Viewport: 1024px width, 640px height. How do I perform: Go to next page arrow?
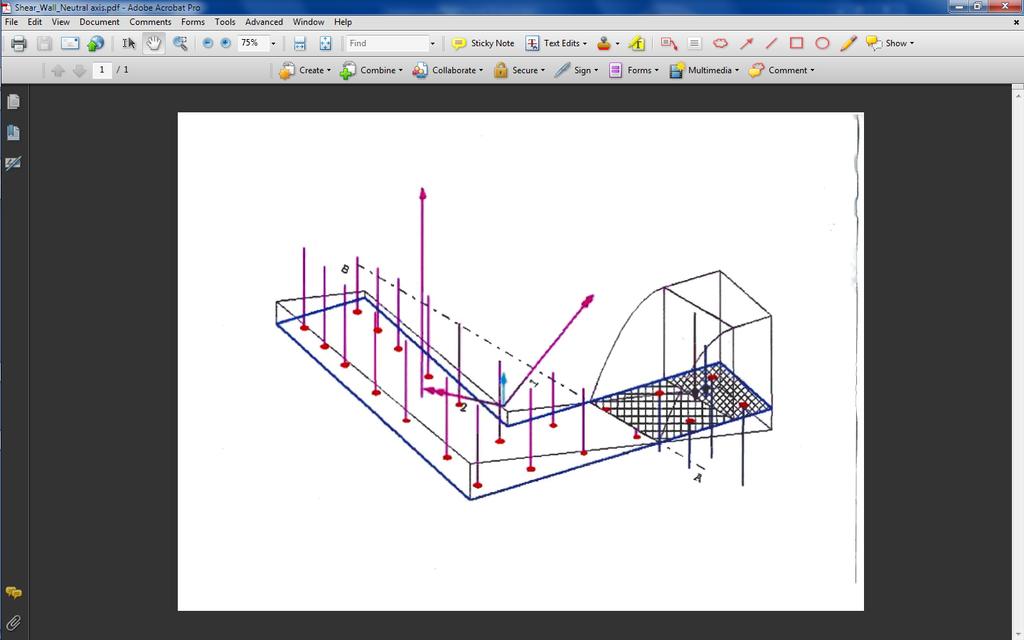coord(80,71)
